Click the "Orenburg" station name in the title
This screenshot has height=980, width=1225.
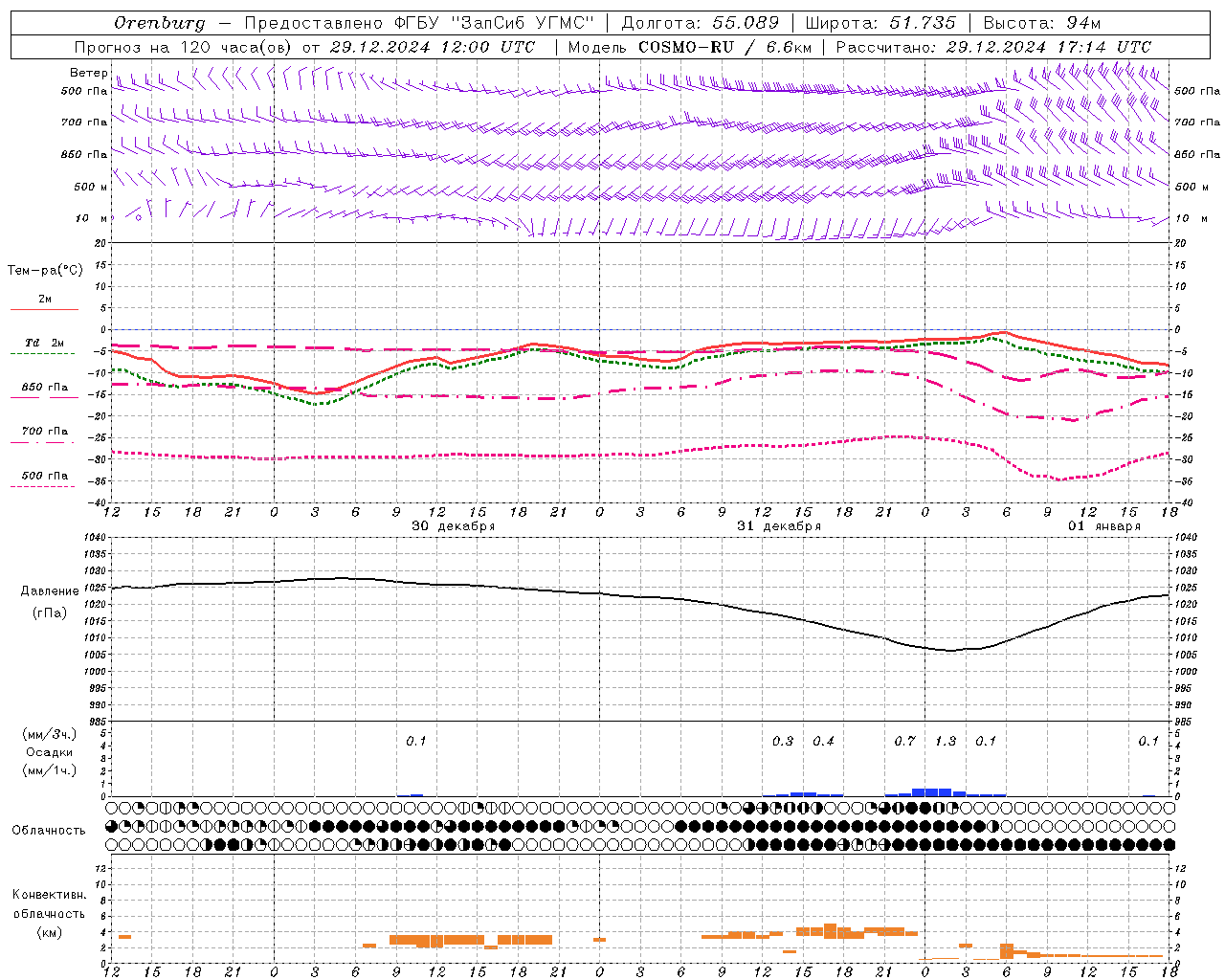(159, 23)
